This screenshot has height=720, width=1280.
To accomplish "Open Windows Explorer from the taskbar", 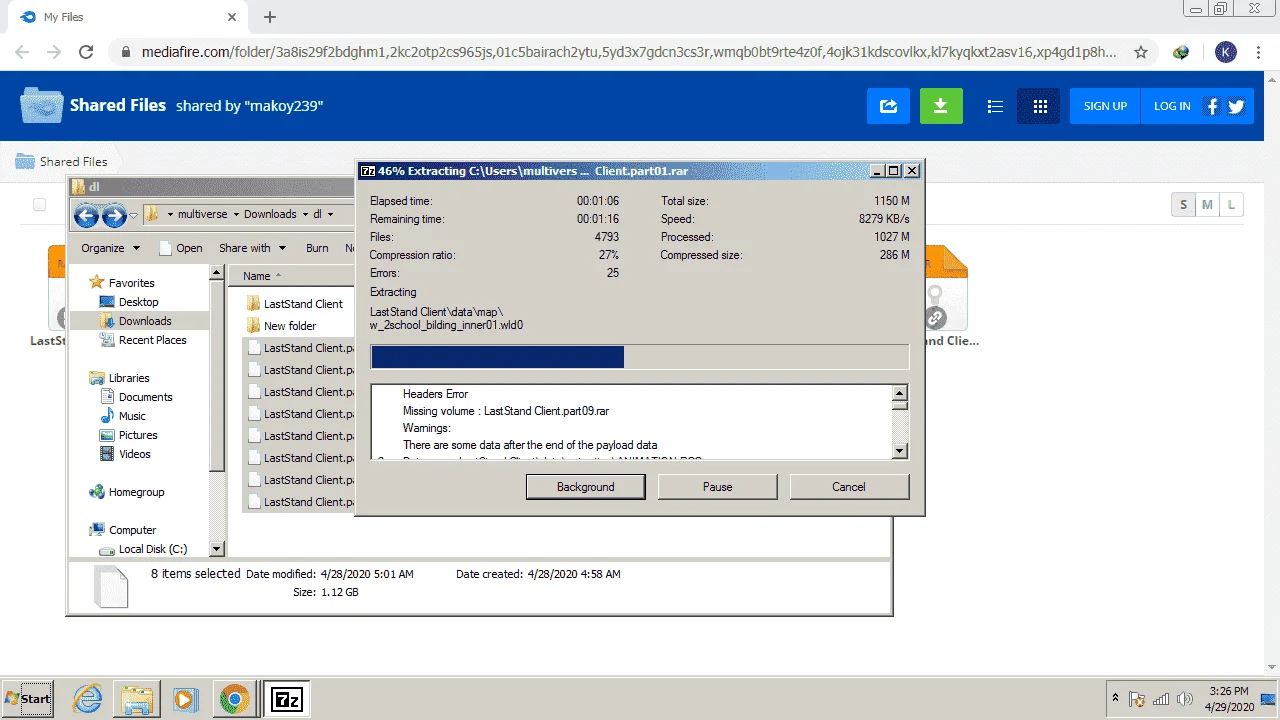I will [x=137, y=699].
